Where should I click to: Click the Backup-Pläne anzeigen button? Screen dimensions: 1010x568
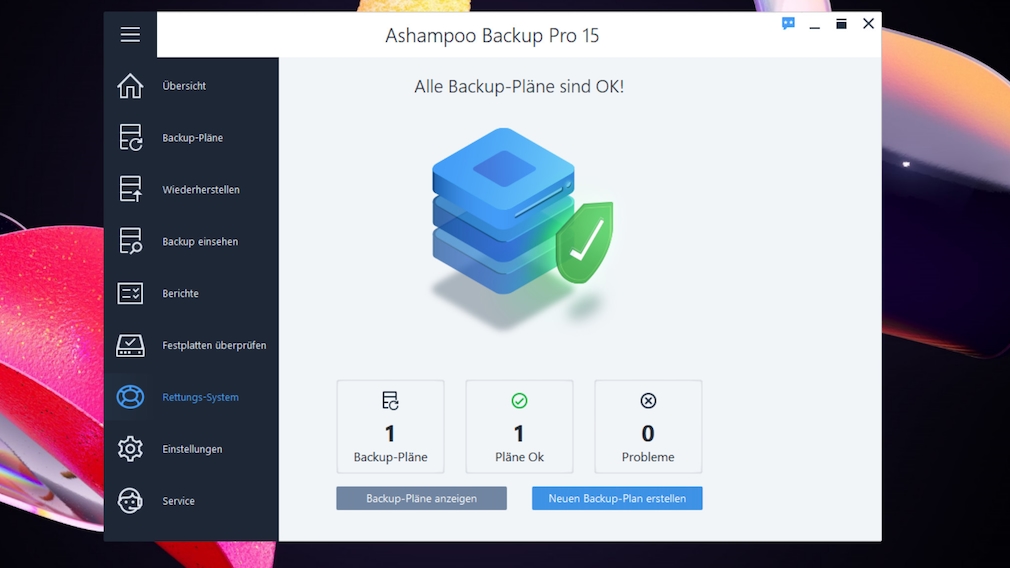tap(421, 498)
